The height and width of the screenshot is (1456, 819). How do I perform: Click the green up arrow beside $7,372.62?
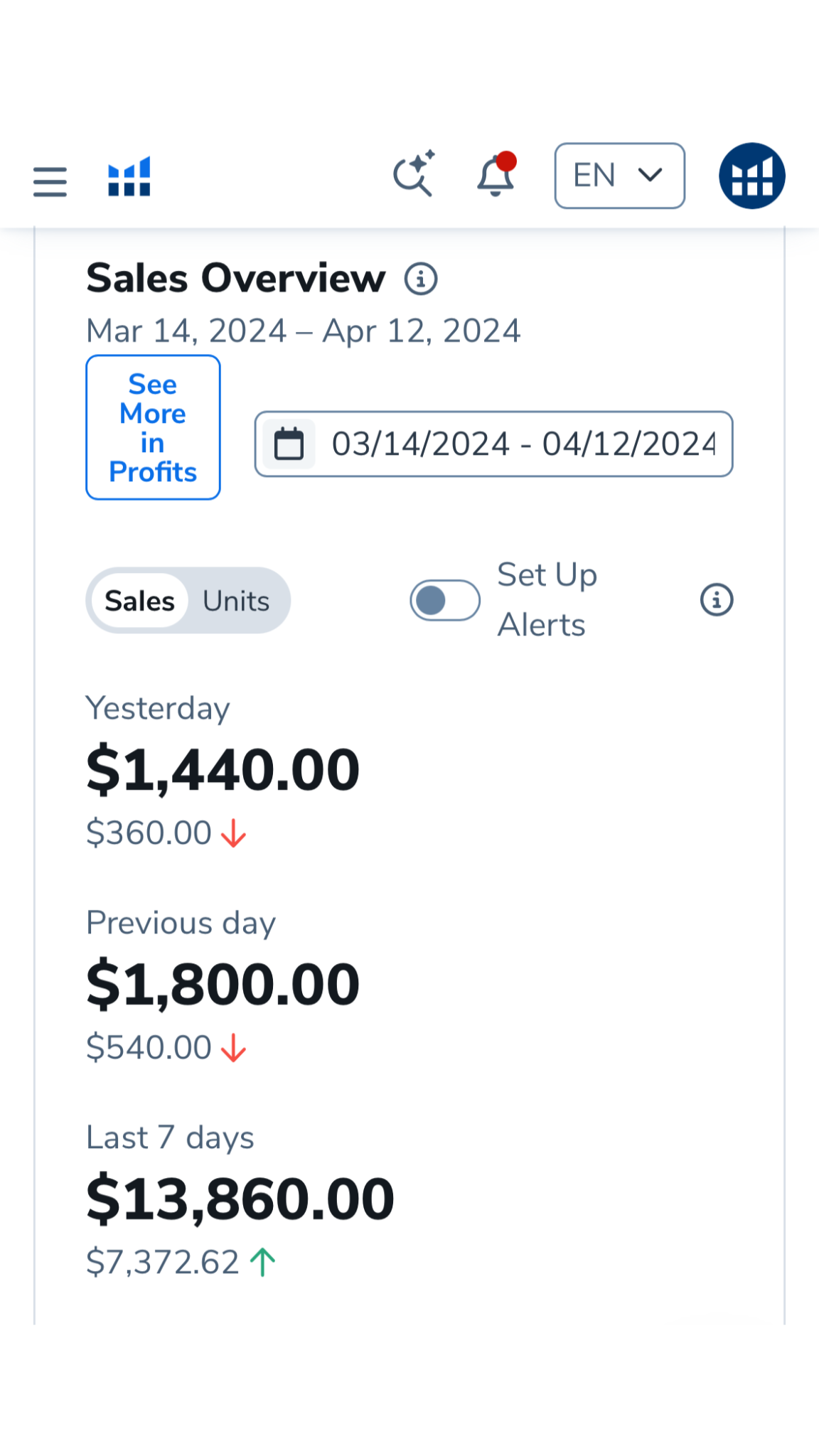(262, 1263)
